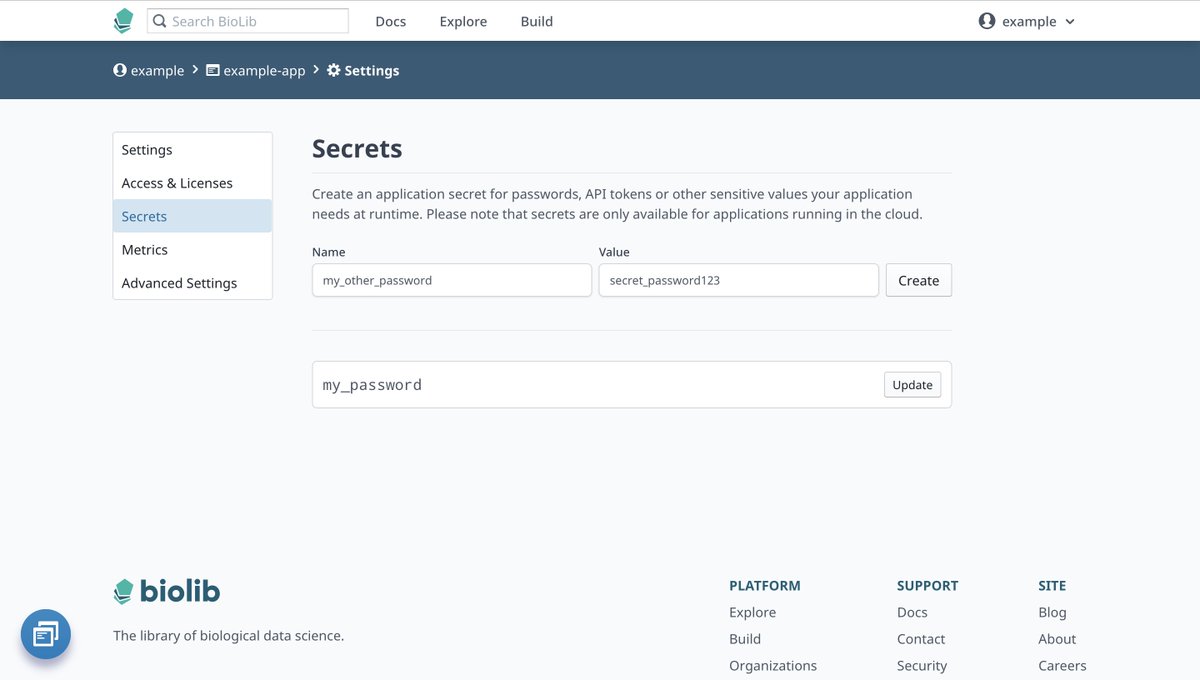Click the secret Value input field

point(739,280)
